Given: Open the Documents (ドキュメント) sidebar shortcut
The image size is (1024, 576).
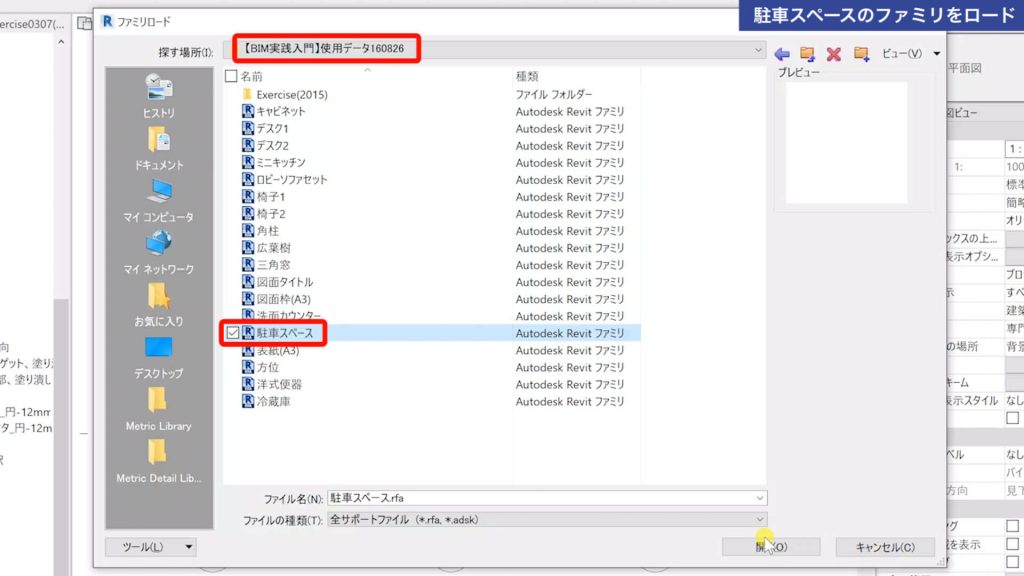Looking at the screenshot, I should [x=158, y=149].
